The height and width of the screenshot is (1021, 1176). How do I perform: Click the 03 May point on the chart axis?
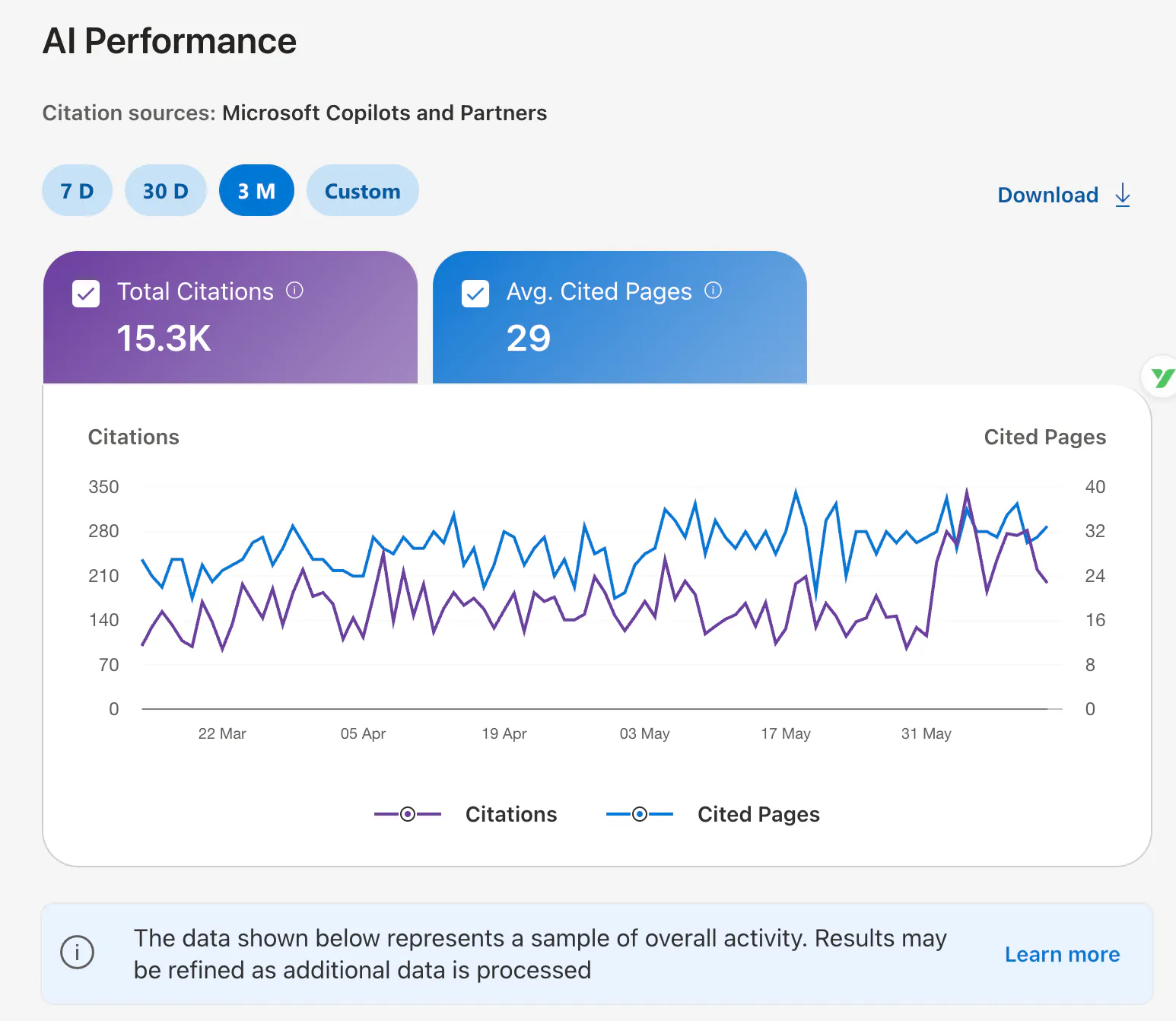coord(644,733)
